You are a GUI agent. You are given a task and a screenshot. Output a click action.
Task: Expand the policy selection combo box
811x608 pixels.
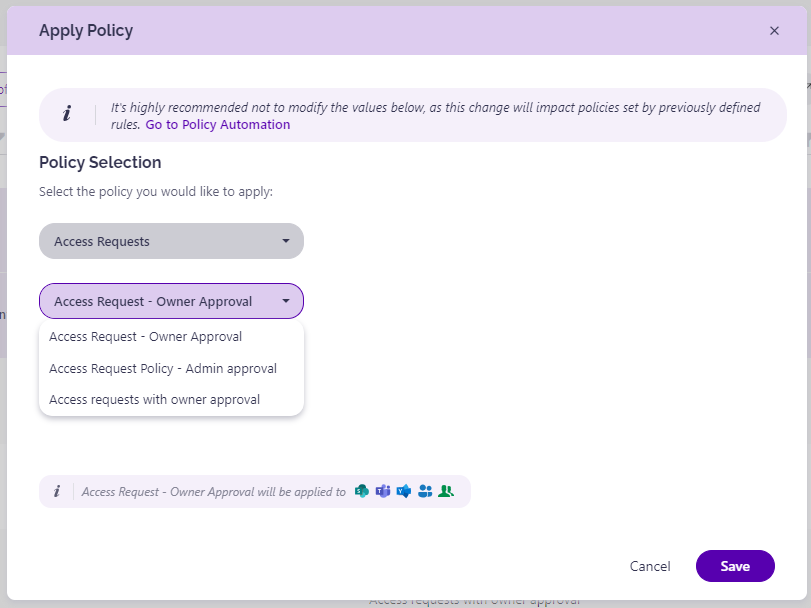170,301
